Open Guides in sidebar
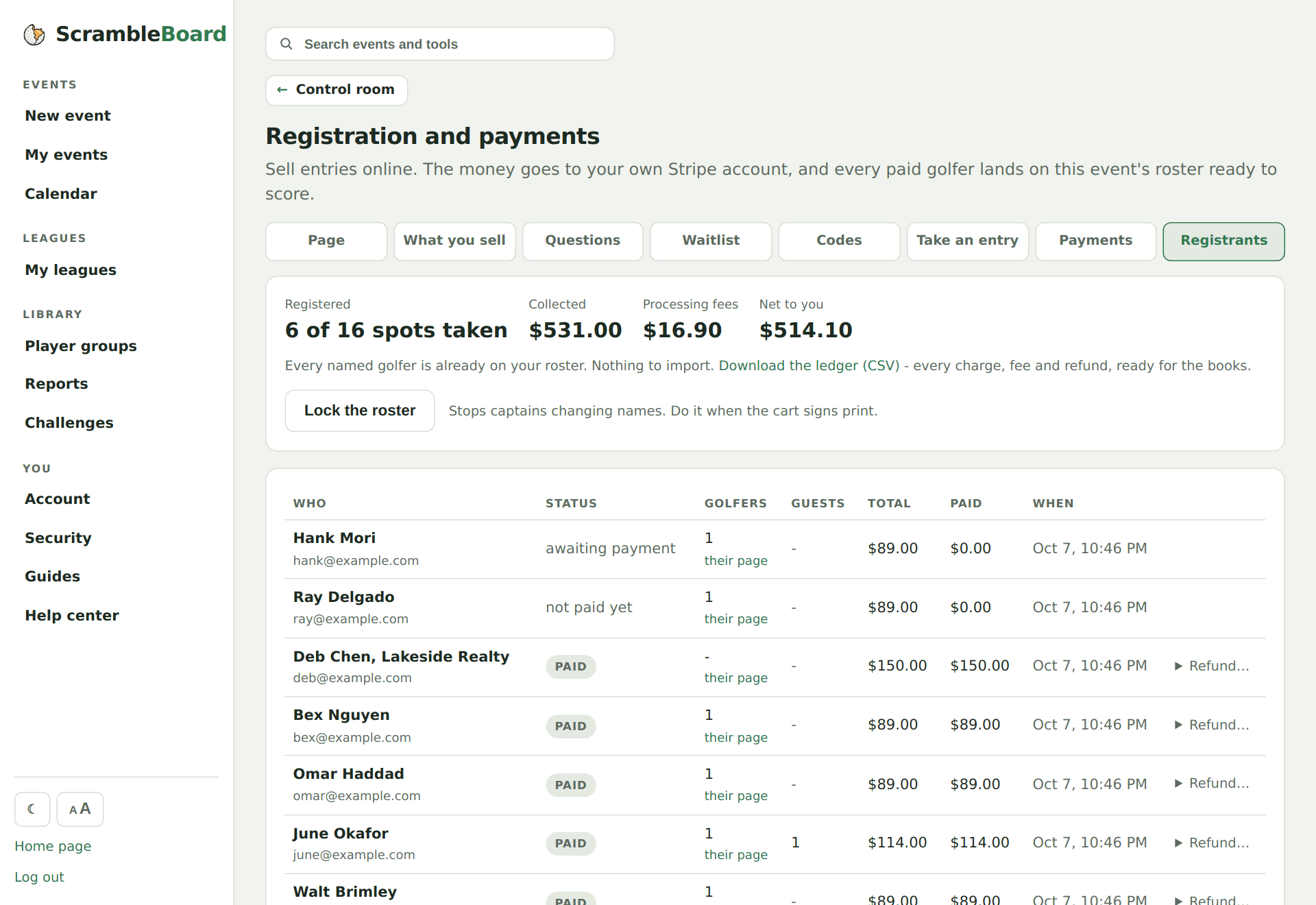The image size is (1316, 905). tap(52, 577)
